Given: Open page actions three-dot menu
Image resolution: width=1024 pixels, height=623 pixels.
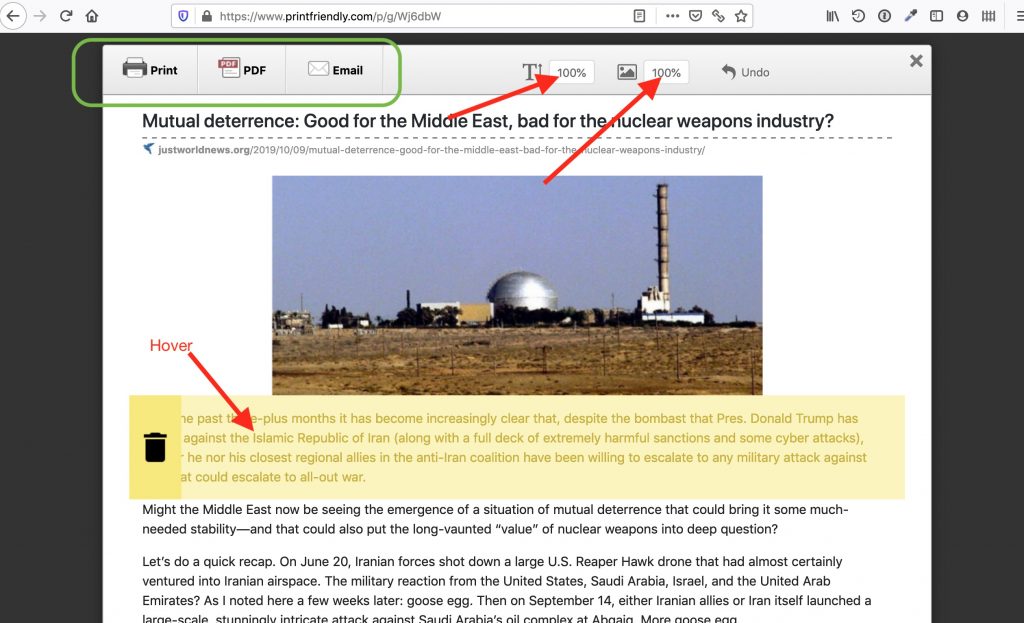Looking at the screenshot, I should point(672,16).
